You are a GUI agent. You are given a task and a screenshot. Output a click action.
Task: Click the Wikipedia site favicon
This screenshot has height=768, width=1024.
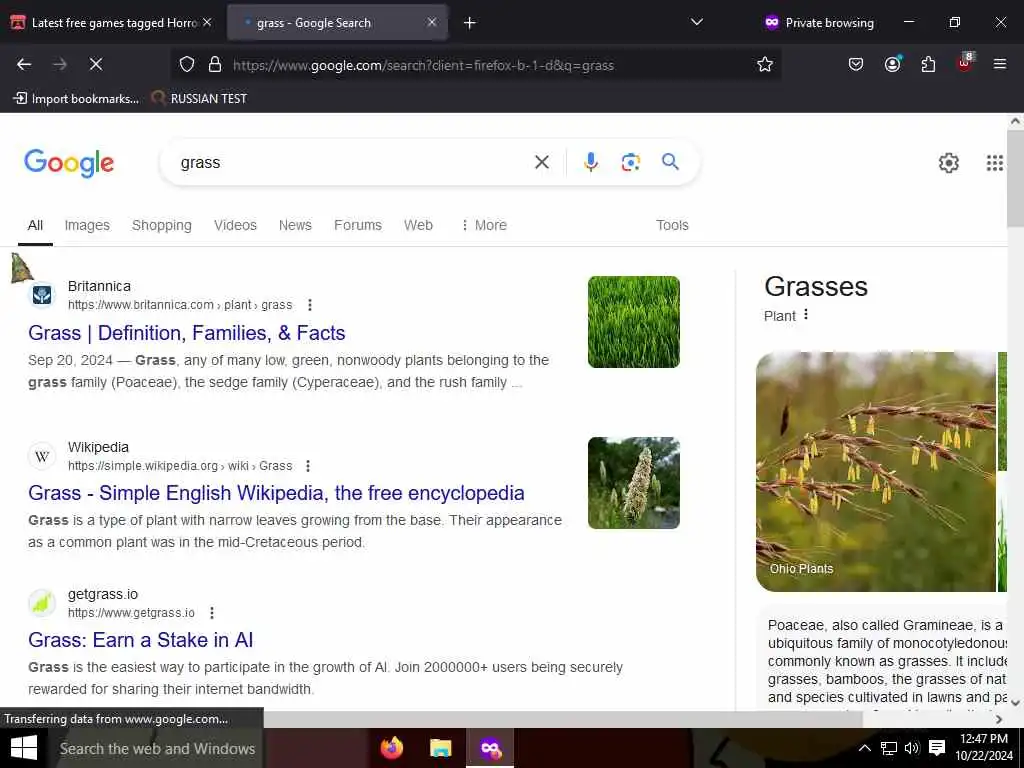[x=42, y=456]
